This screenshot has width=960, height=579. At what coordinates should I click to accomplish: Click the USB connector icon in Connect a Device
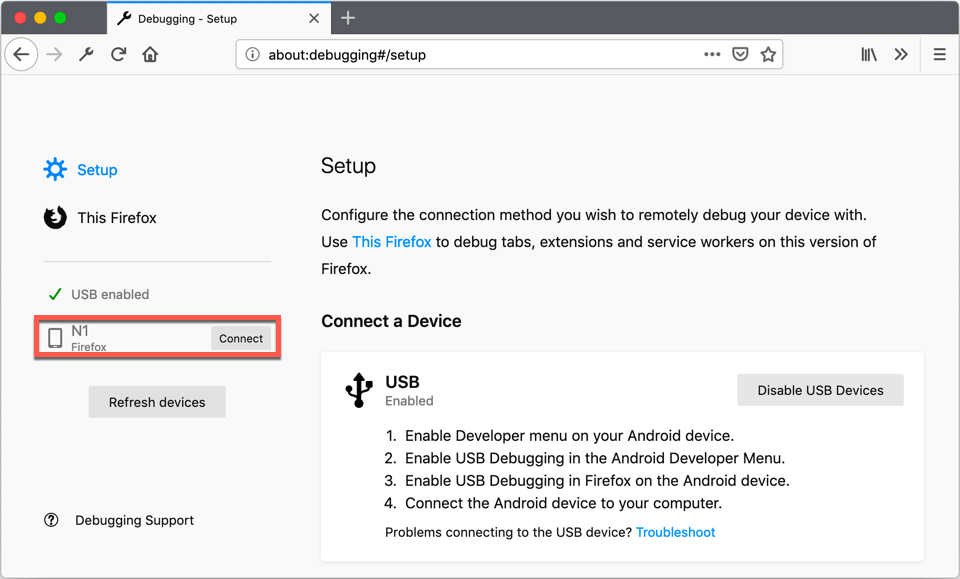(x=358, y=390)
